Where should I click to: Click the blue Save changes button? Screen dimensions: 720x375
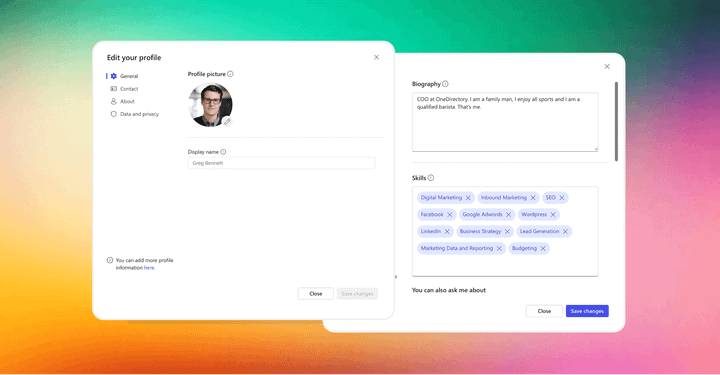click(x=587, y=311)
